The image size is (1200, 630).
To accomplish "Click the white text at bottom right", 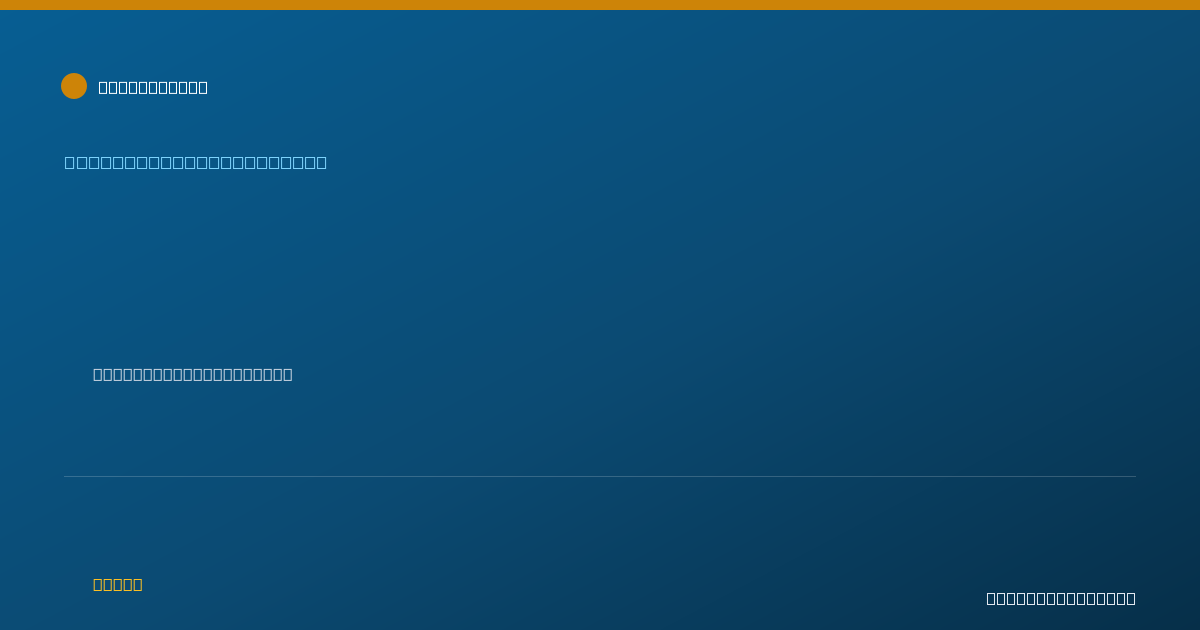I will (x=1061, y=598).
